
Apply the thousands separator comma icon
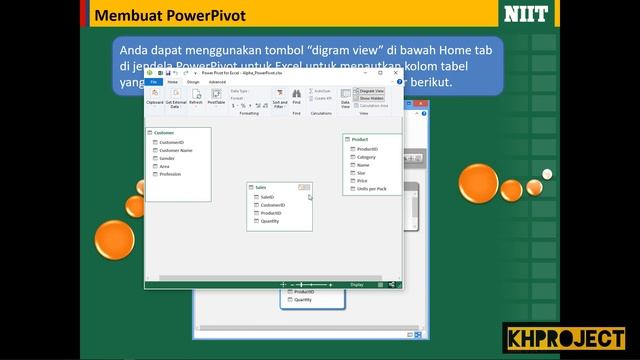pyautogui.click(x=250, y=106)
